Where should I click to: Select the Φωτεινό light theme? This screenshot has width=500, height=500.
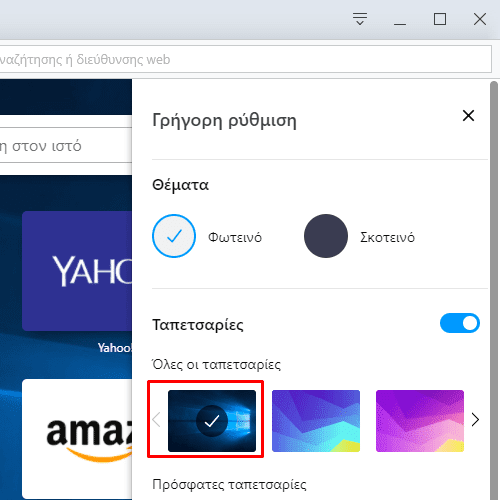pyautogui.click(x=174, y=236)
